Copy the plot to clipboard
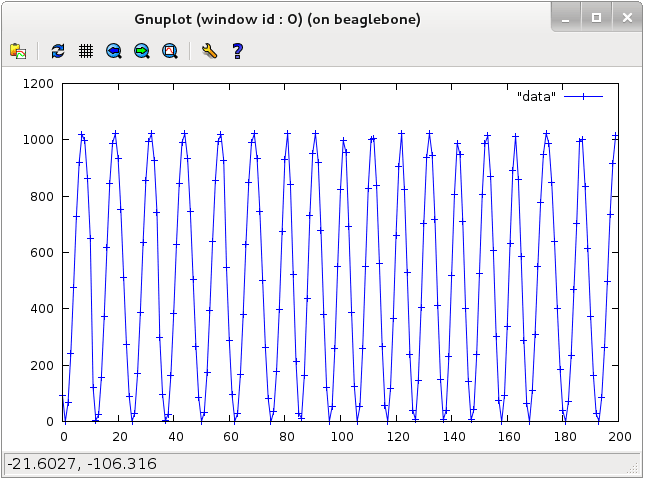The height and width of the screenshot is (480, 645). coord(18,51)
